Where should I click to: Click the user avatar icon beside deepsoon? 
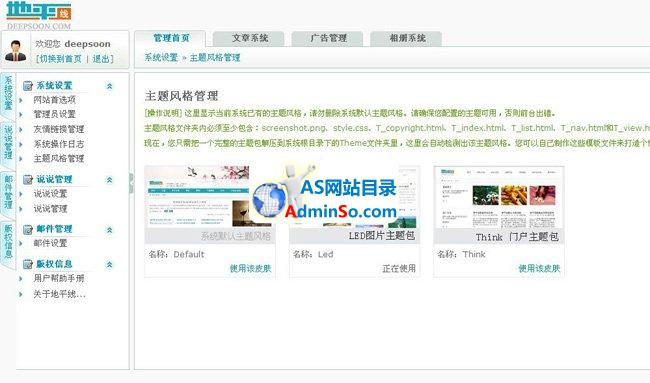click(x=16, y=51)
